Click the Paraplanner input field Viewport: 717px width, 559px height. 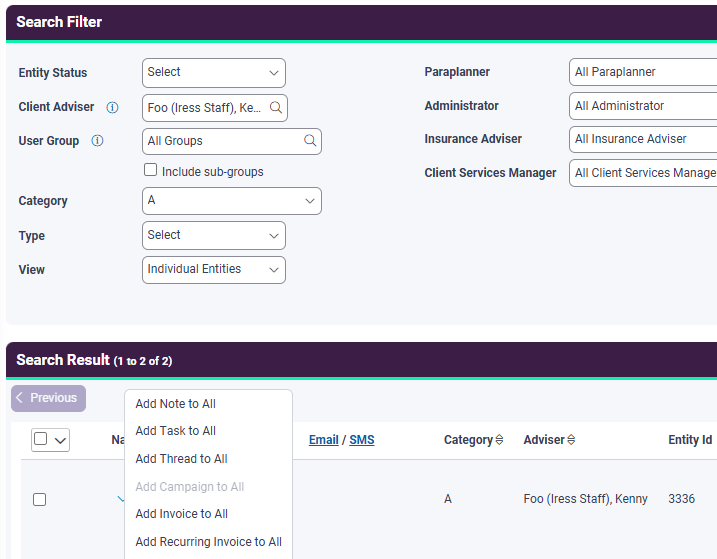coord(642,72)
